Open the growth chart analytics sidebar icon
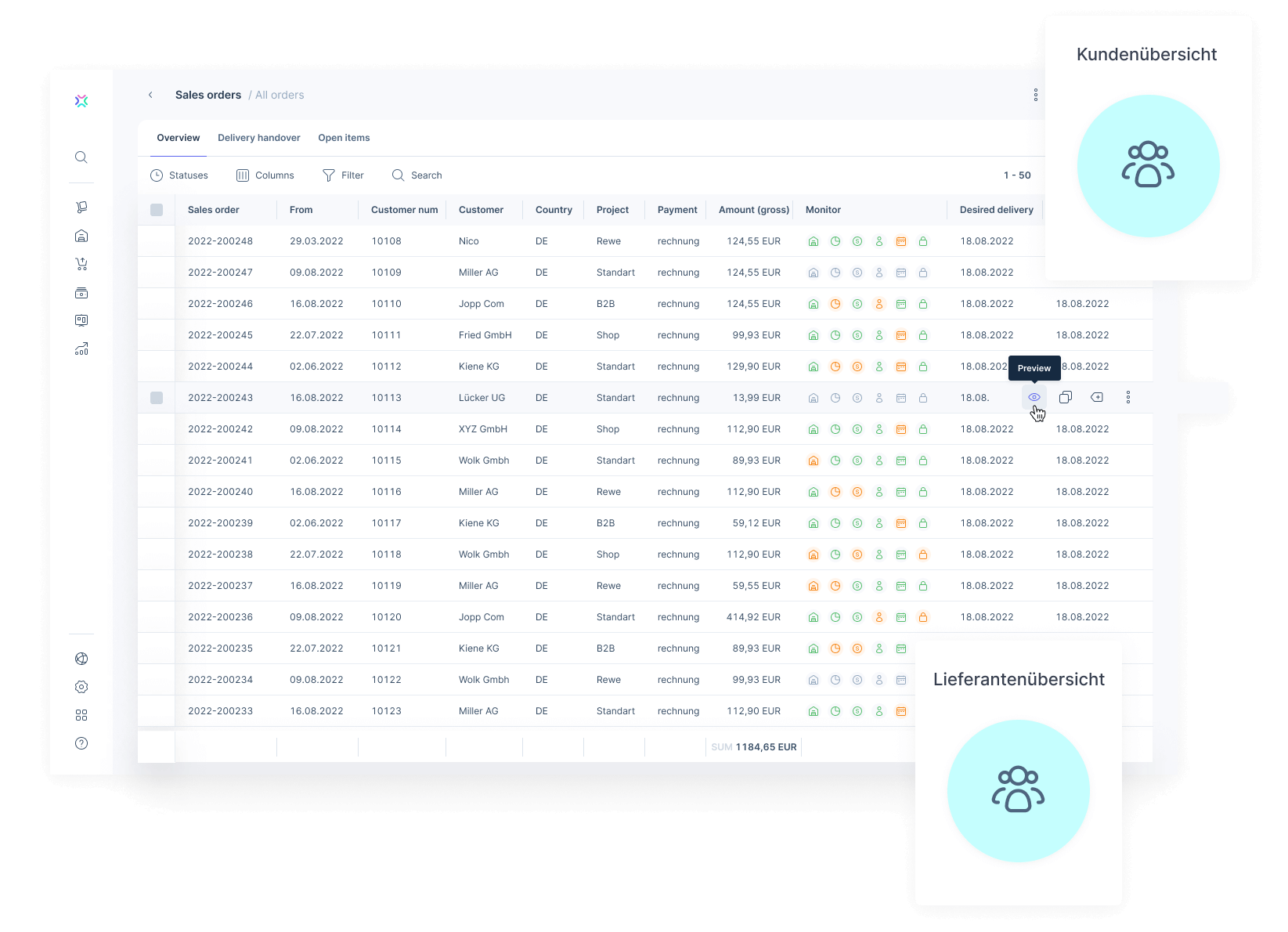The image size is (1288, 932). (x=81, y=349)
